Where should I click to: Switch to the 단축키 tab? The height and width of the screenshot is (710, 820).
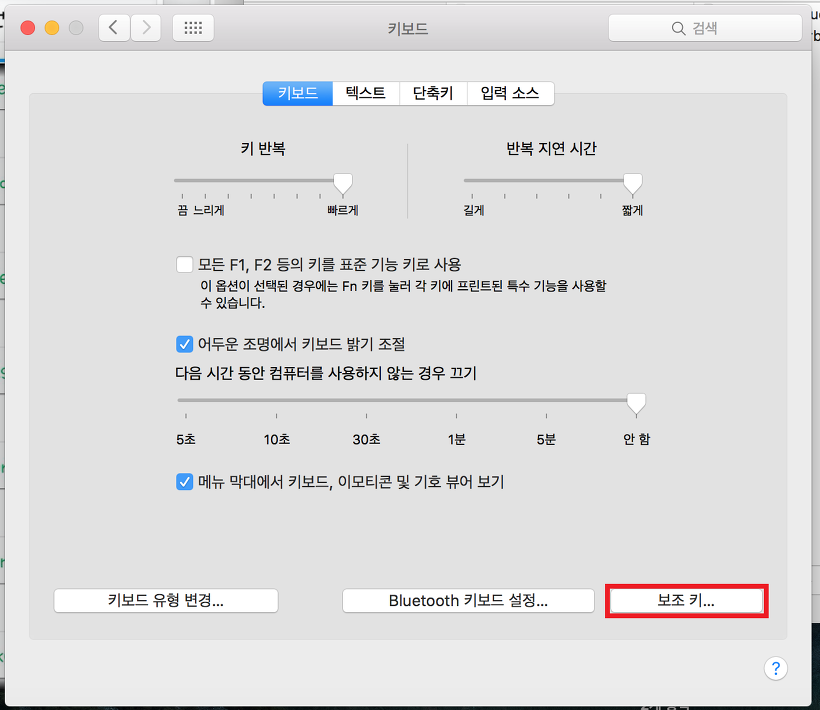click(433, 93)
